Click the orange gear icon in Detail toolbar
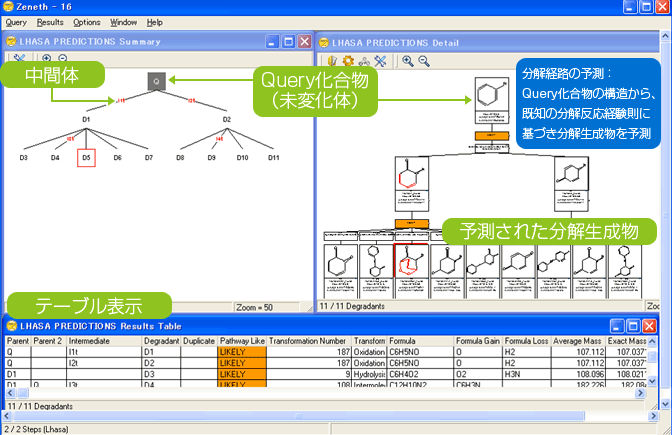The image size is (672, 435). (x=348, y=61)
